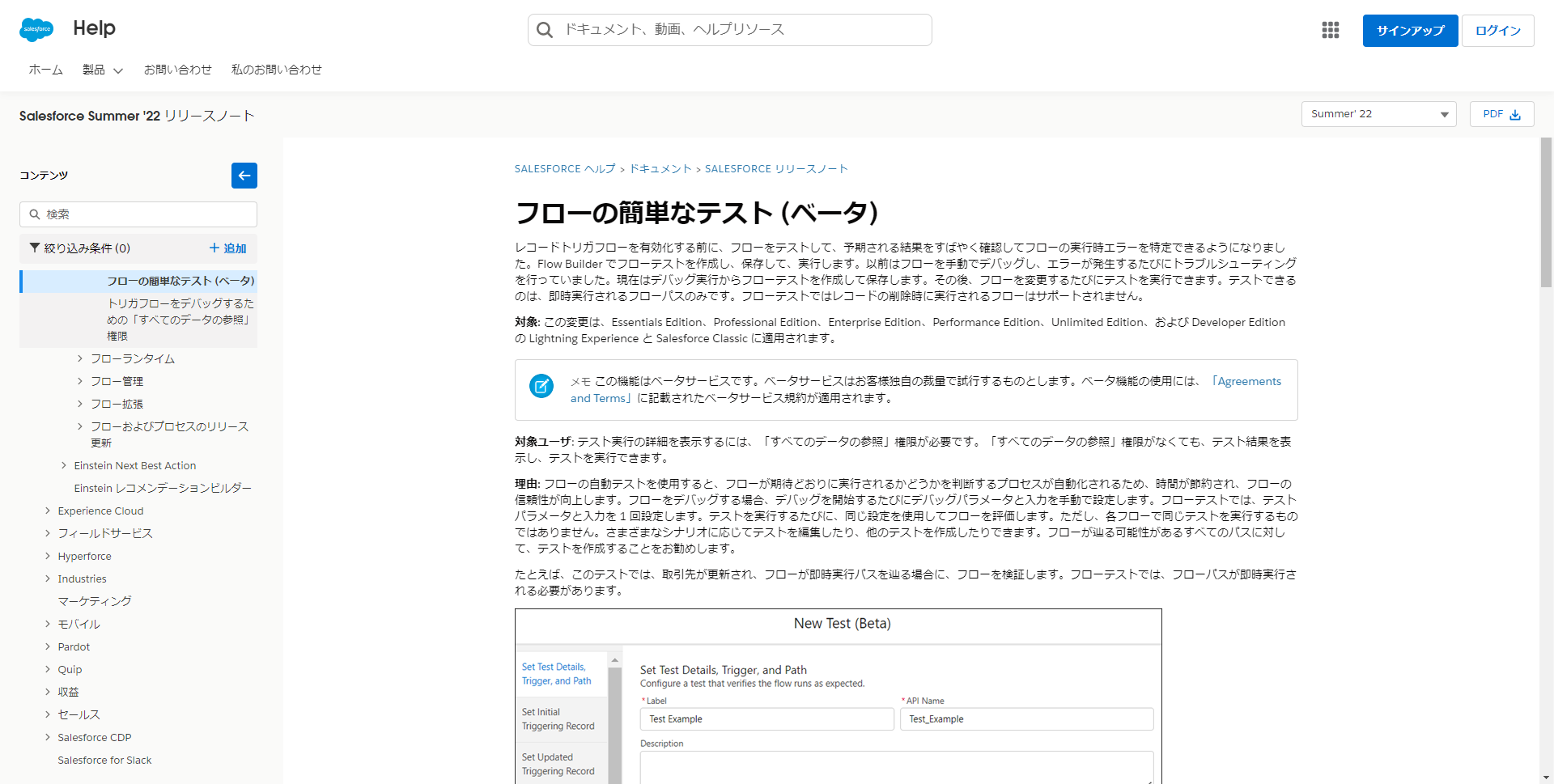Add a filter with 追加
Viewport: 1554px width, 784px height.
point(227,248)
